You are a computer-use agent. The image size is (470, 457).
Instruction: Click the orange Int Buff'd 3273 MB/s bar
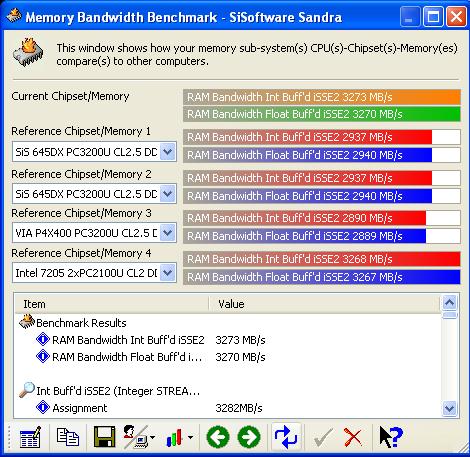pyautogui.click(x=322, y=97)
